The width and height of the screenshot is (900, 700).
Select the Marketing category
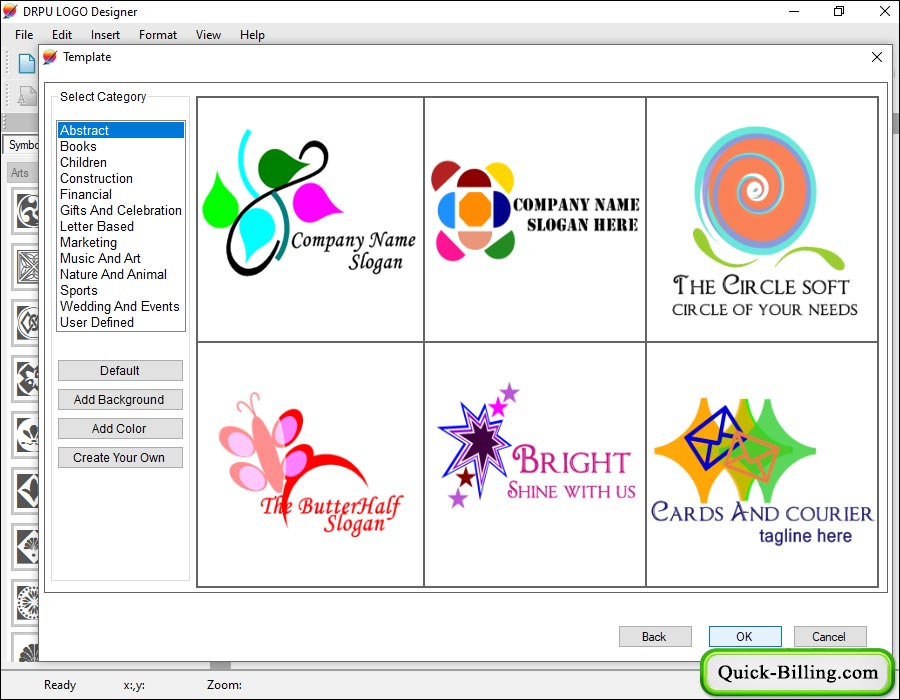pos(121,243)
